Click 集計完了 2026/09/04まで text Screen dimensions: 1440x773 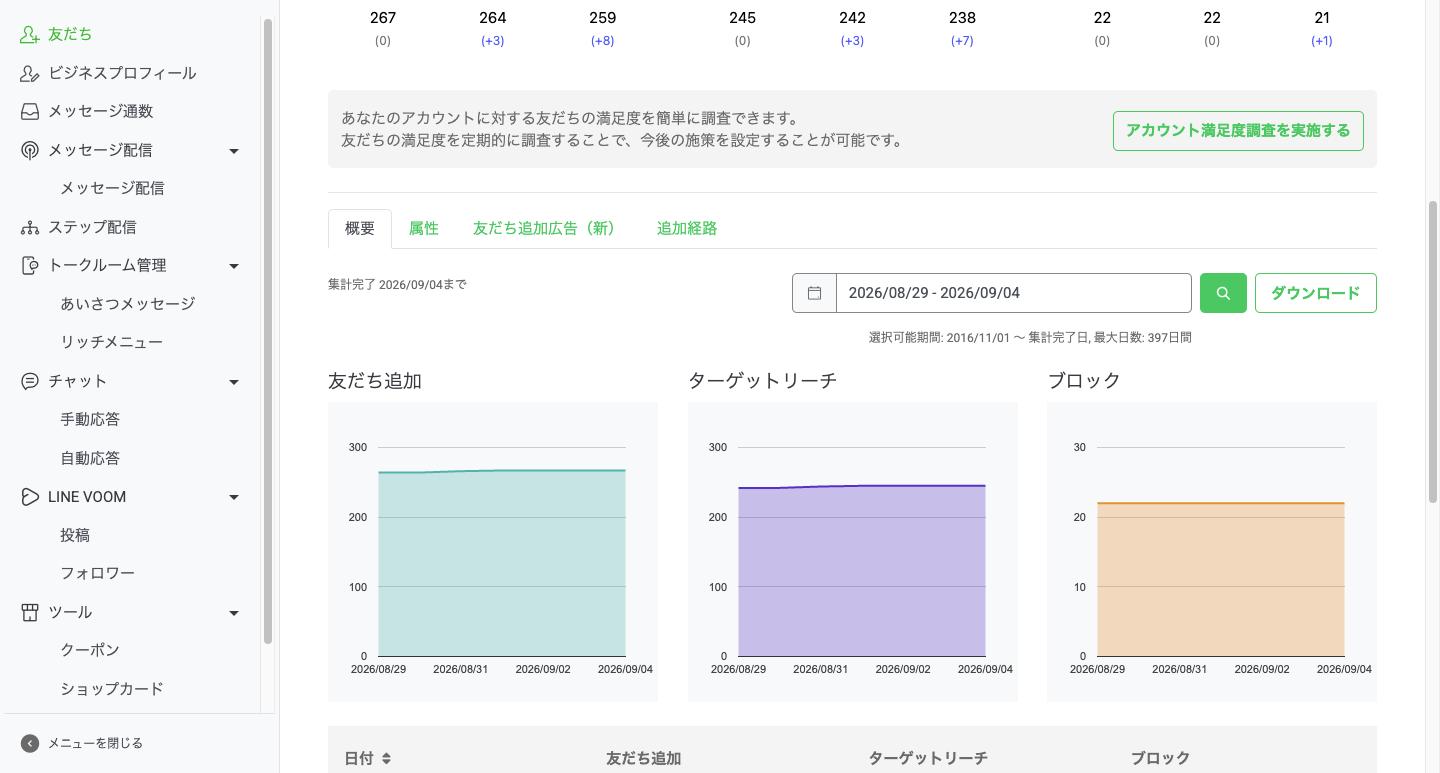(397, 284)
